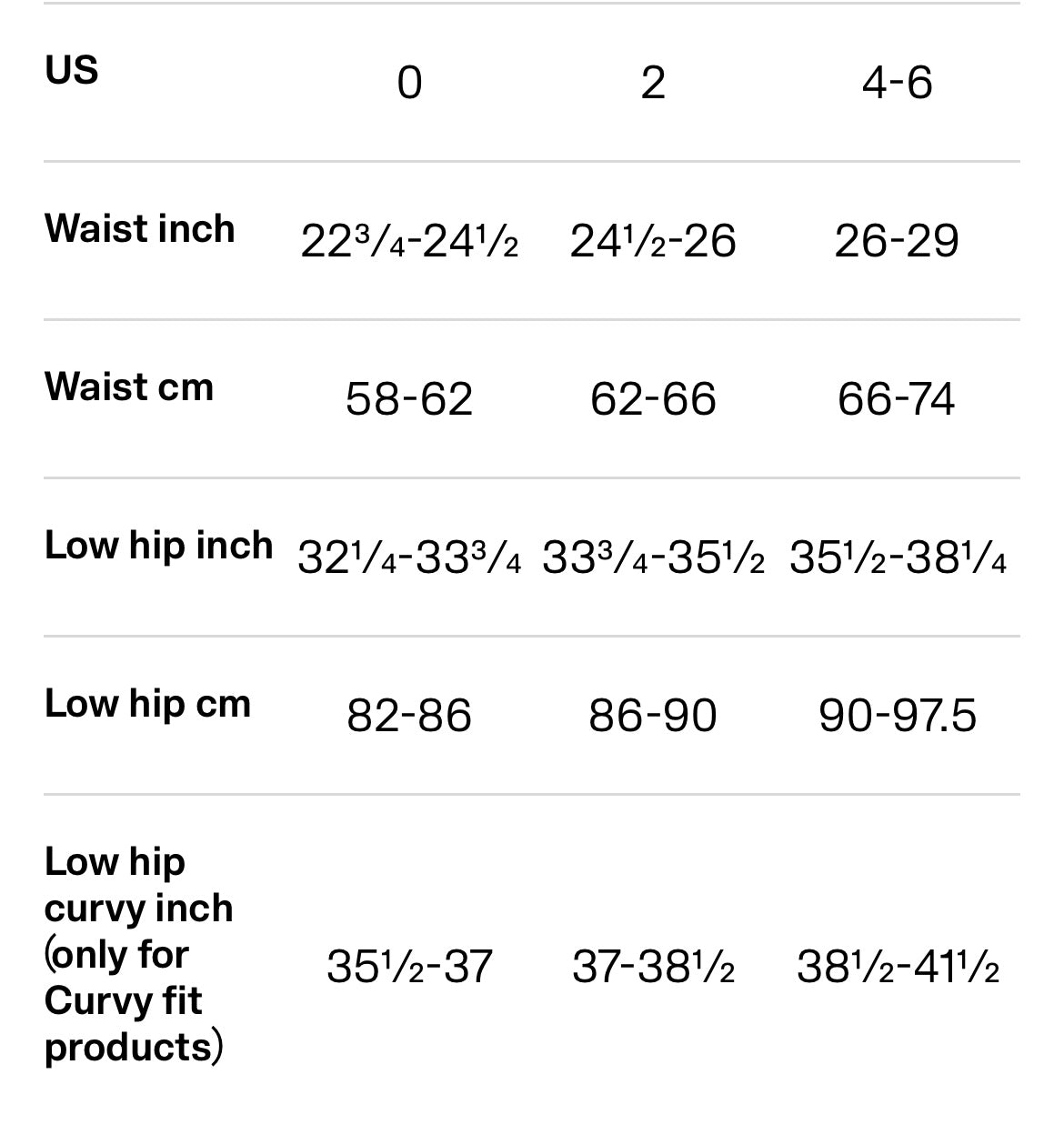
Task: Click the US row header
Action: [72, 70]
